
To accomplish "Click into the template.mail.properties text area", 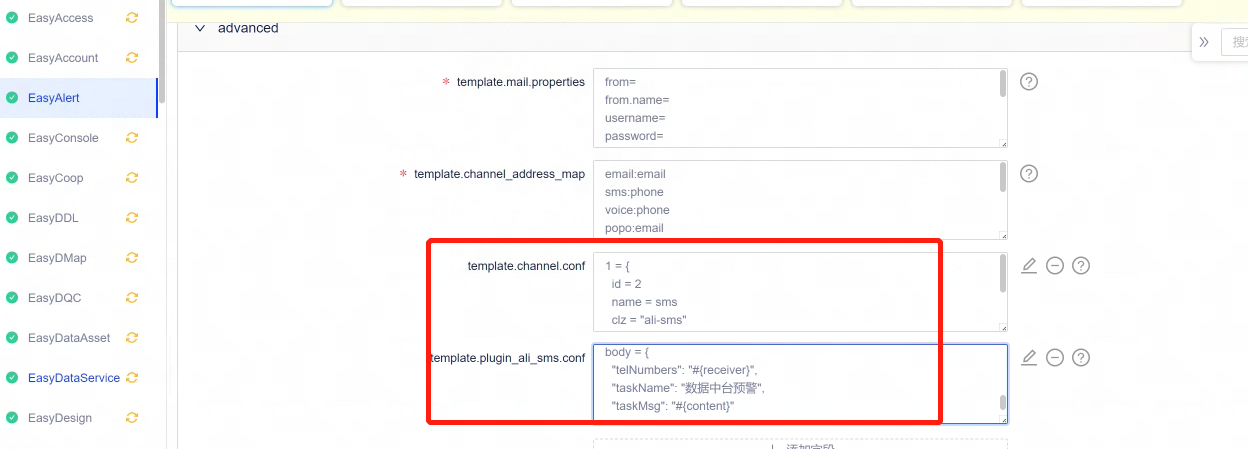I will coord(795,108).
